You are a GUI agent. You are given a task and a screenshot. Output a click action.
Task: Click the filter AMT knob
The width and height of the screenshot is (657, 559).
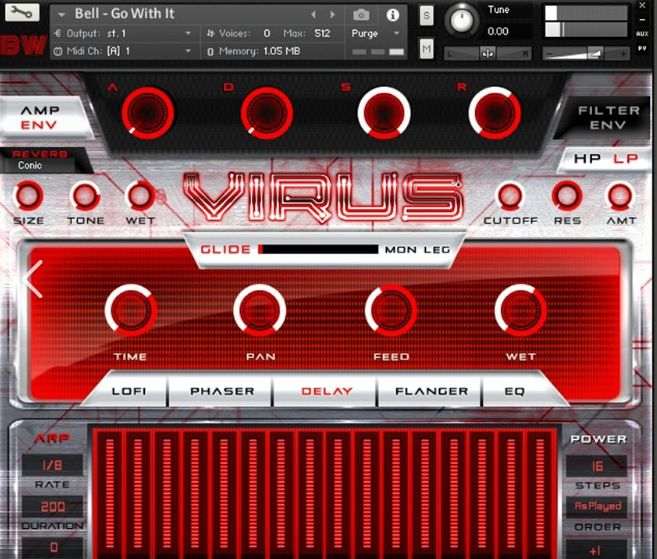[x=620, y=195]
